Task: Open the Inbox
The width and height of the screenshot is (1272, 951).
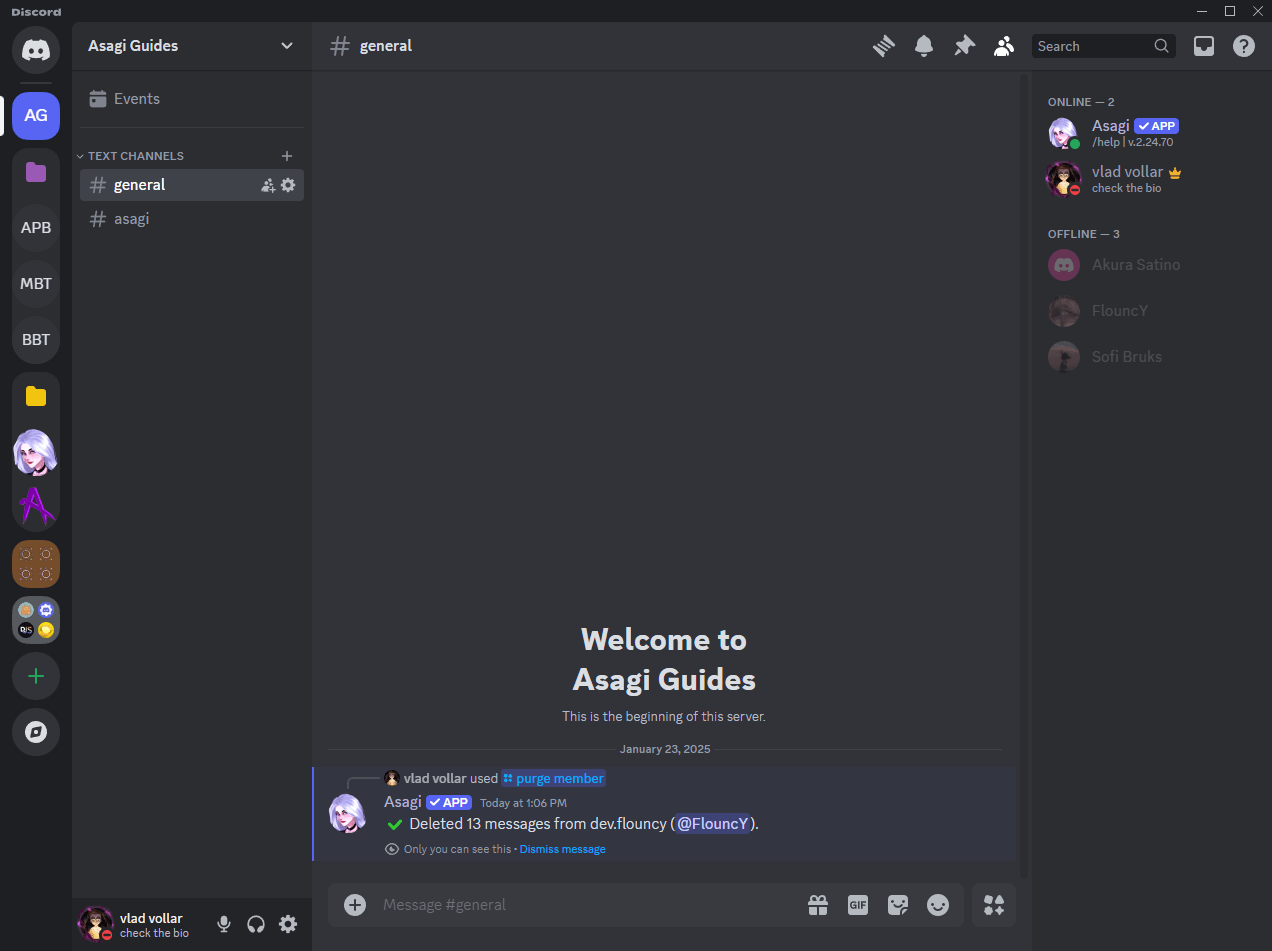Action: coord(1204,46)
